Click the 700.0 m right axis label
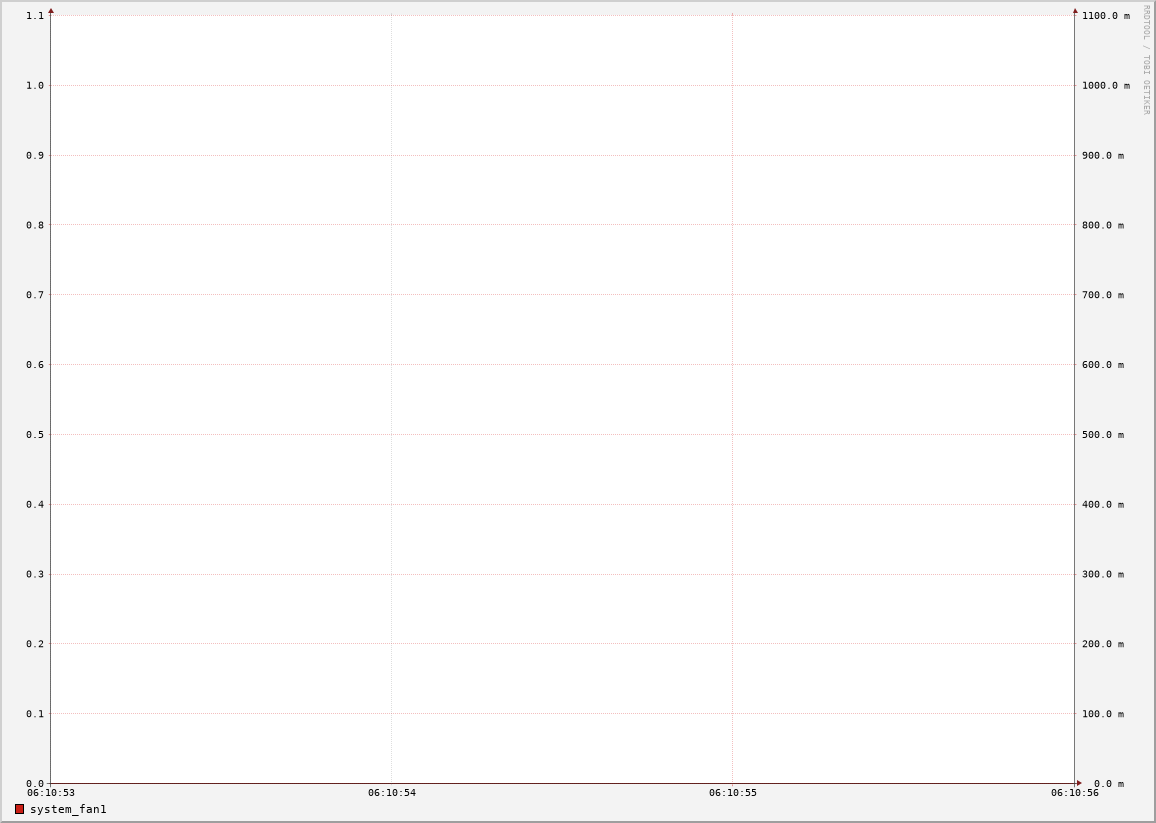The width and height of the screenshot is (1156, 823). pos(1102,295)
